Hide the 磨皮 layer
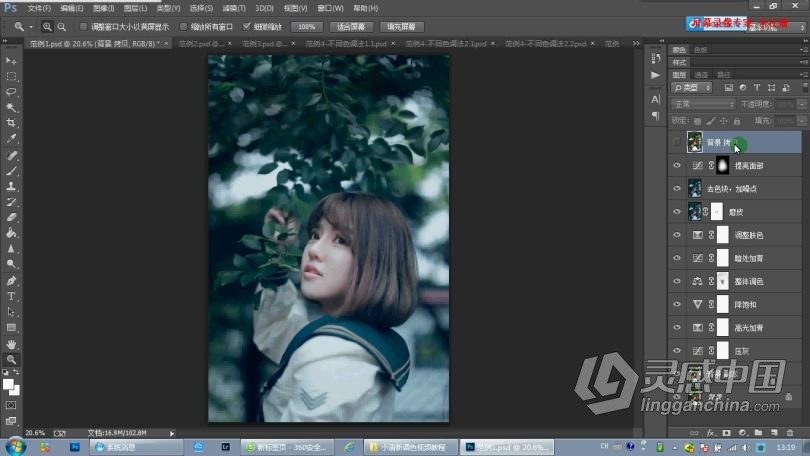Screen dimensions: 810x456 tap(677, 212)
